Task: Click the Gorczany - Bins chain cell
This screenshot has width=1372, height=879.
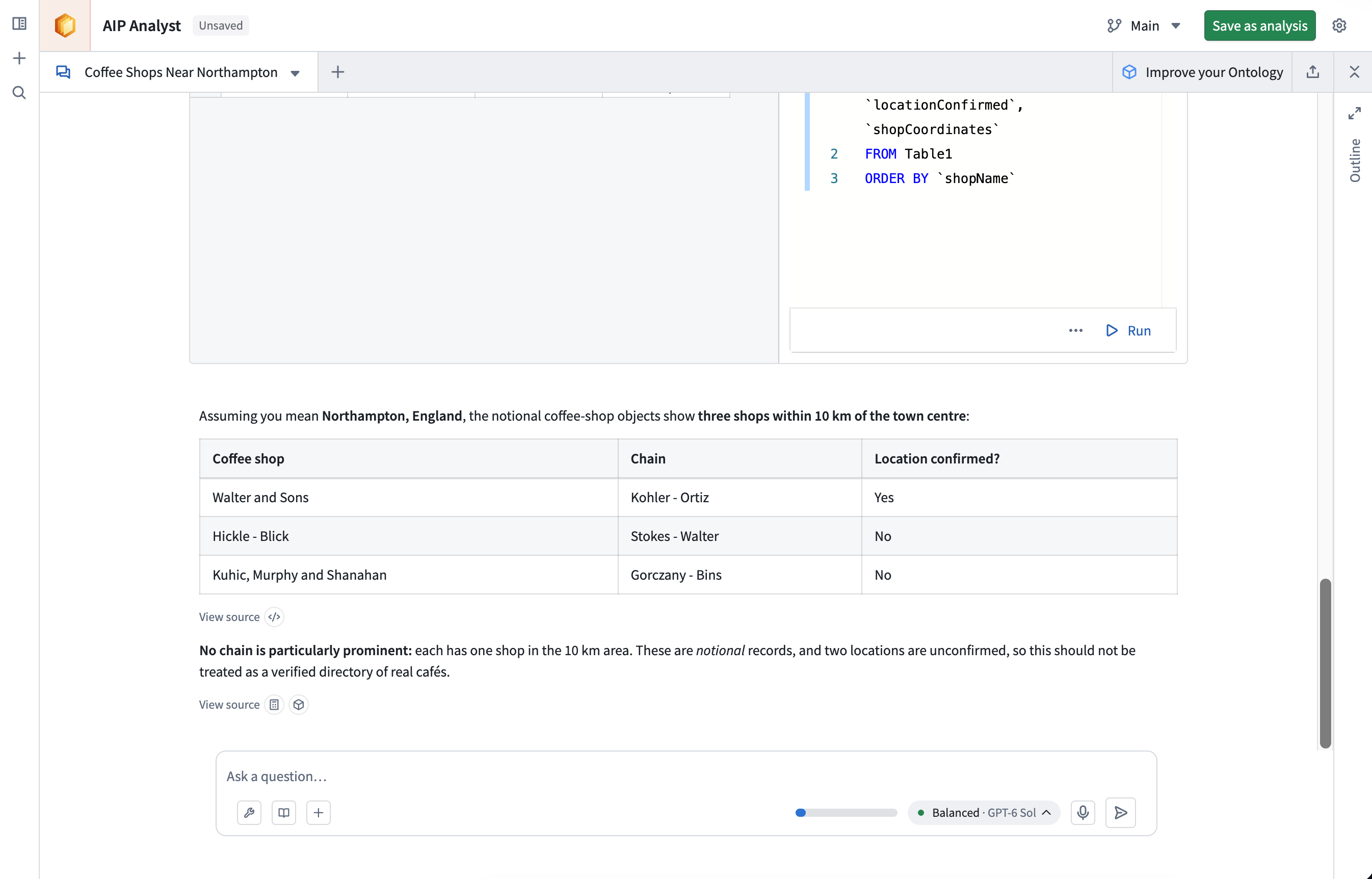Action: [740, 575]
